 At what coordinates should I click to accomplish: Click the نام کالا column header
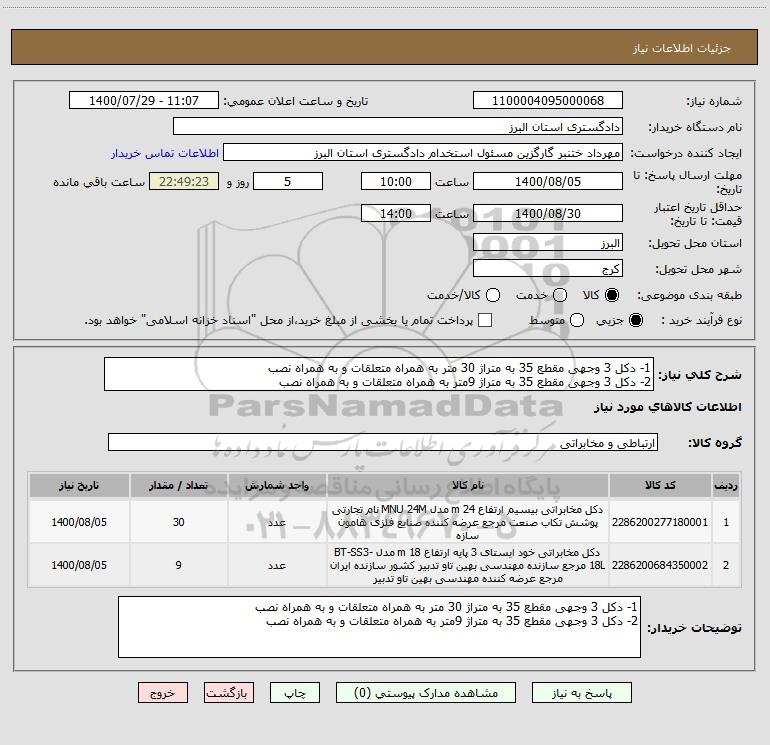tap(468, 485)
